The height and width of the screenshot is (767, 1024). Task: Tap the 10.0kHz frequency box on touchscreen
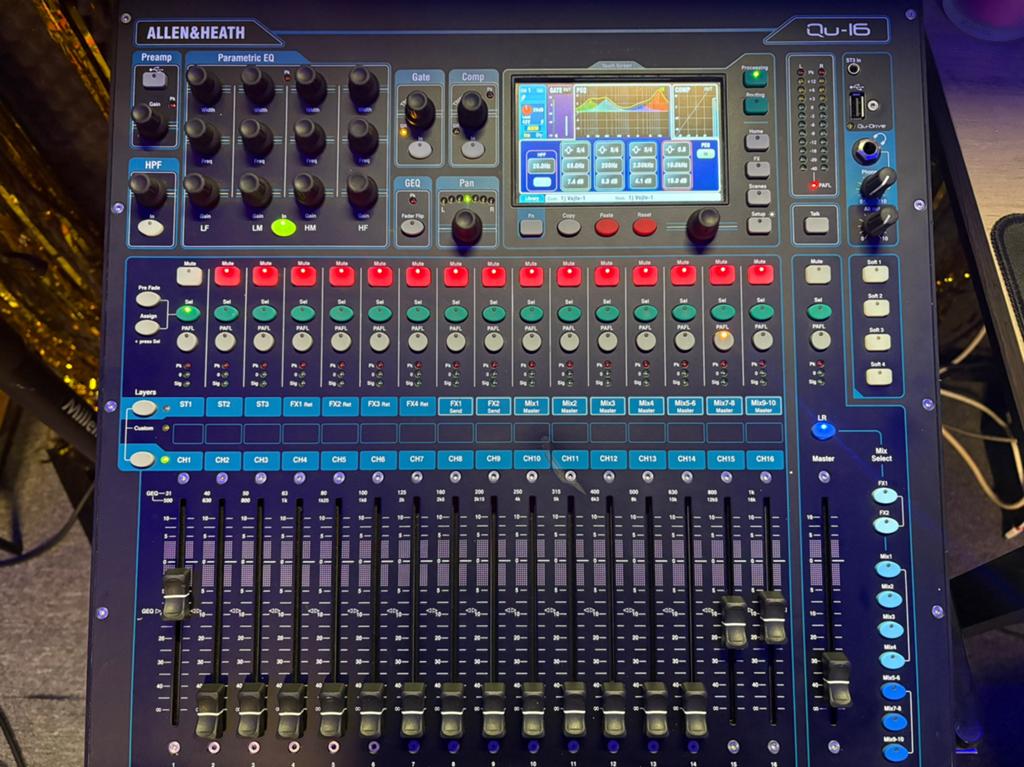(676, 166)
